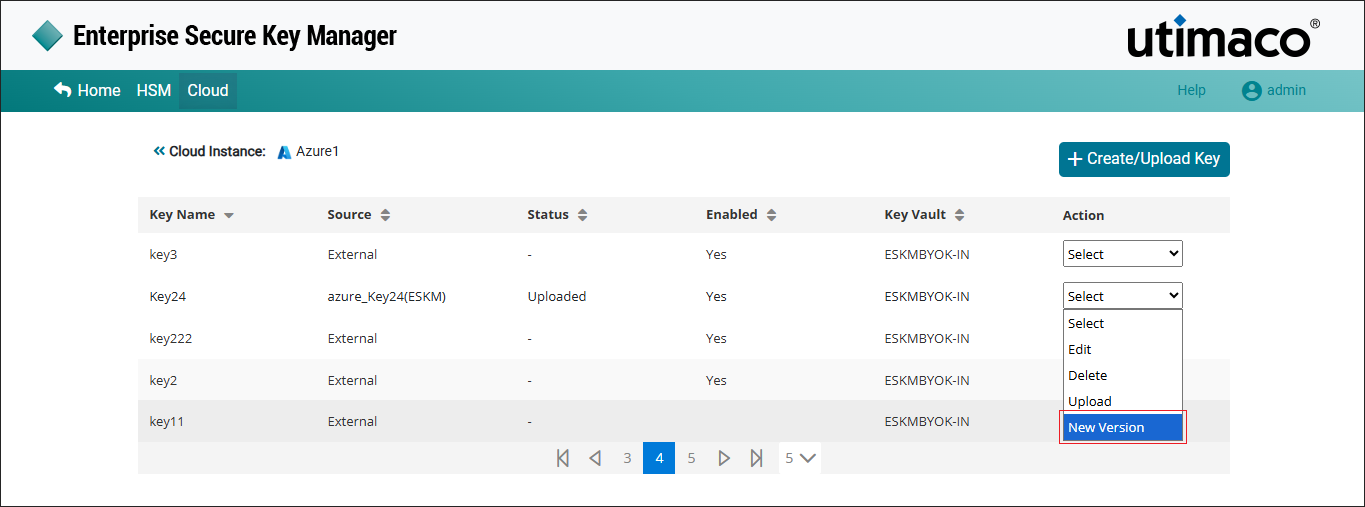Viewport: 1365px width, 507px height.
Task: Open the admin account menu
Action: click(1274, 90)
